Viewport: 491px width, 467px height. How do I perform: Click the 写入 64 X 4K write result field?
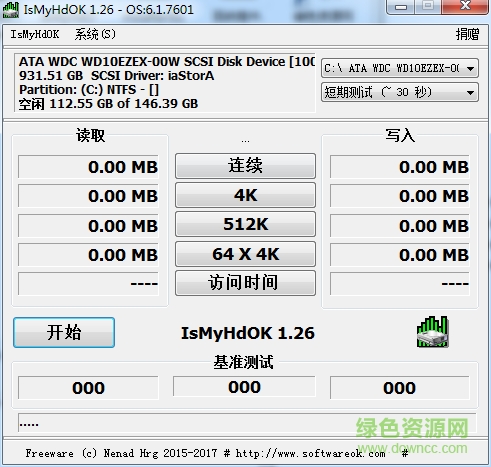(400, 255)
